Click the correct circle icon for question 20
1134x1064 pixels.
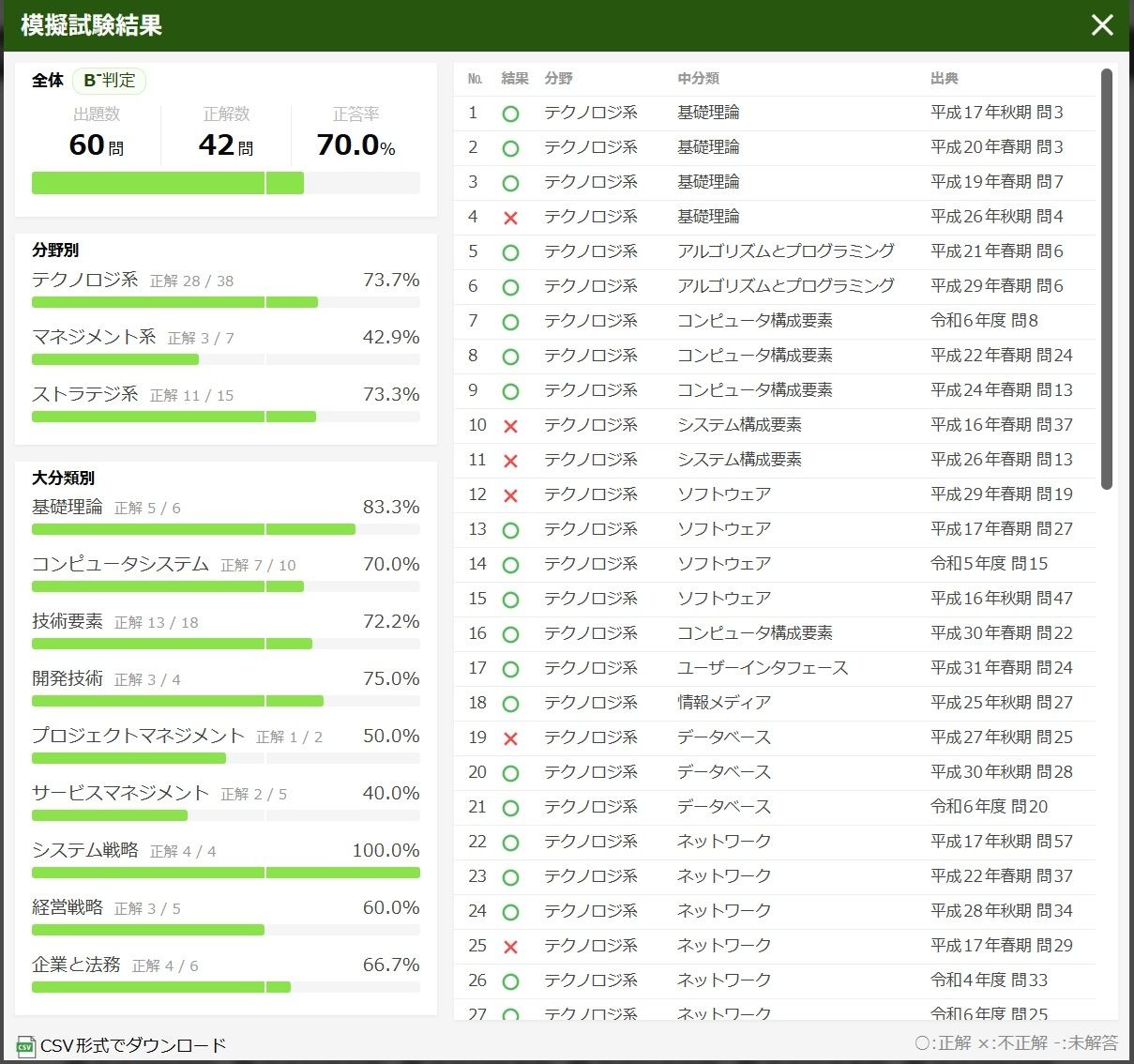[x=510, y=773]
